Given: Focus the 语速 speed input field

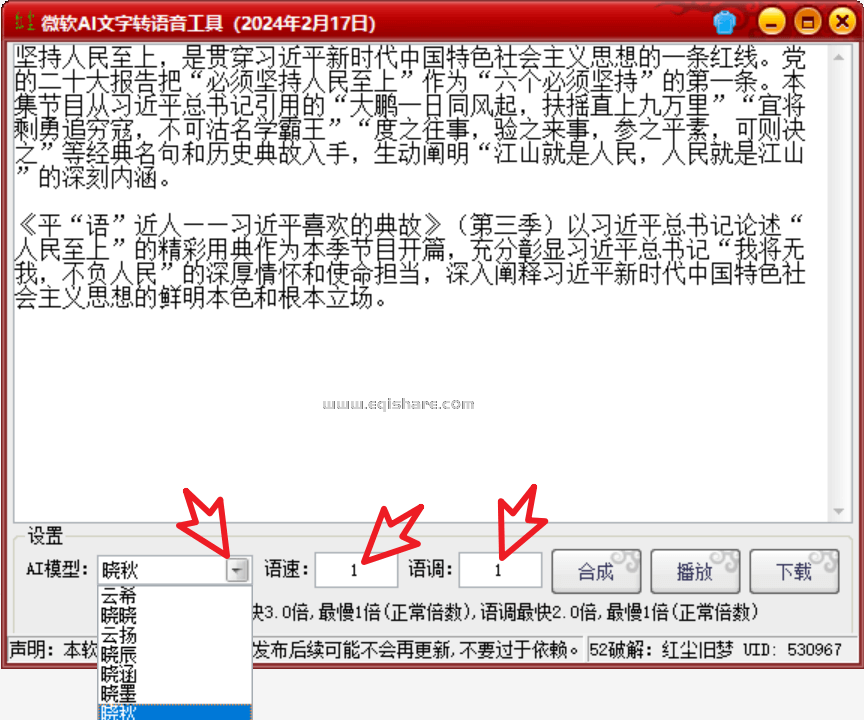Looking at the screenshot, I should point(354,571).
